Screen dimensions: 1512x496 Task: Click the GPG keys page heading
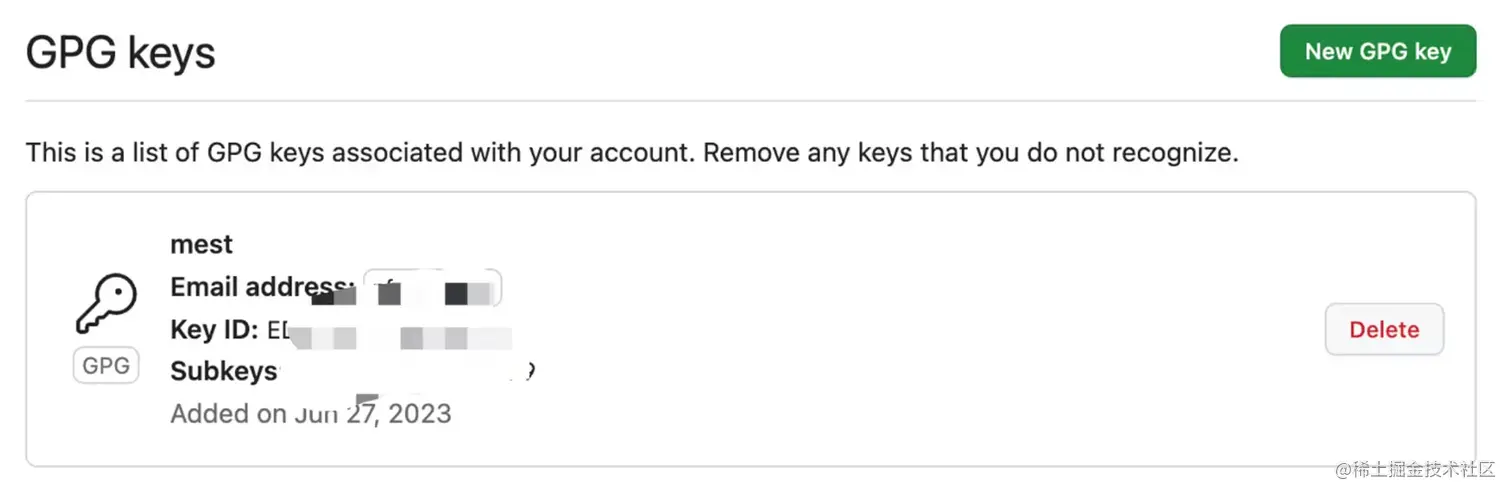(120, 52)
